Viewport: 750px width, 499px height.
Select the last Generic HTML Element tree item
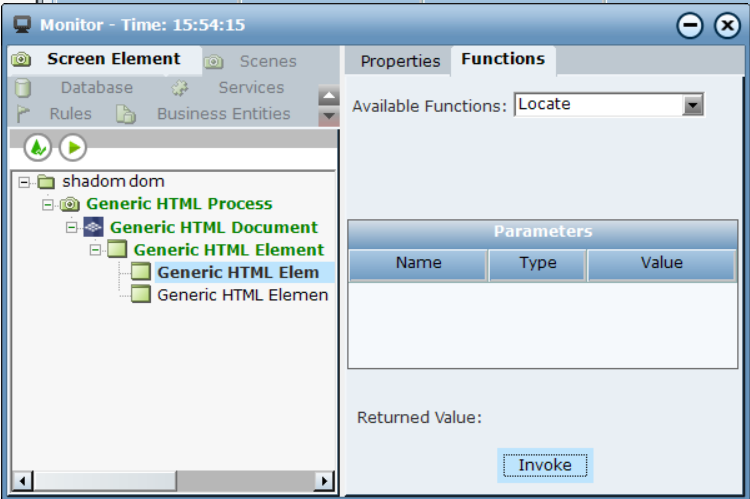242,295
